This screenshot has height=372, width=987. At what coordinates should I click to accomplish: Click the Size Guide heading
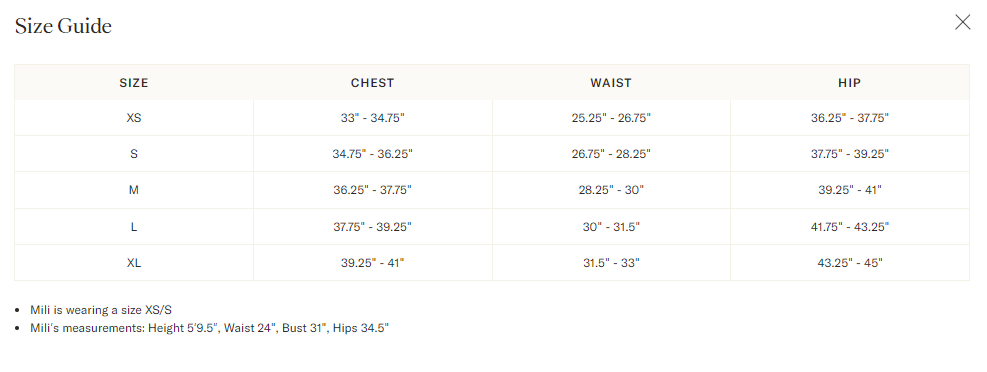click(x=63, y=26)
